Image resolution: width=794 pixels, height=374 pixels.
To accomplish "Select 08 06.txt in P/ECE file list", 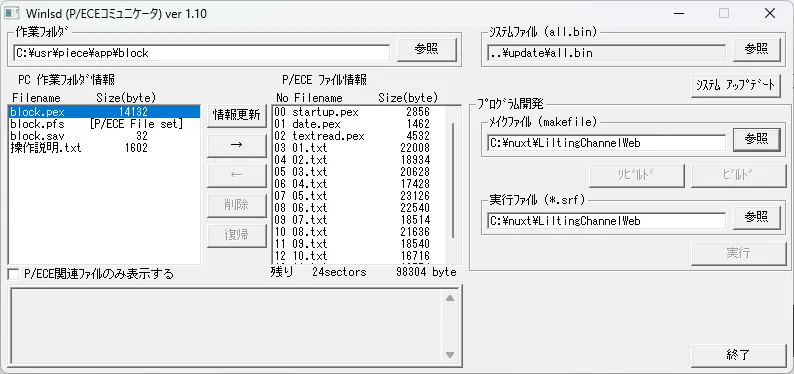I will tap(359, 208).
